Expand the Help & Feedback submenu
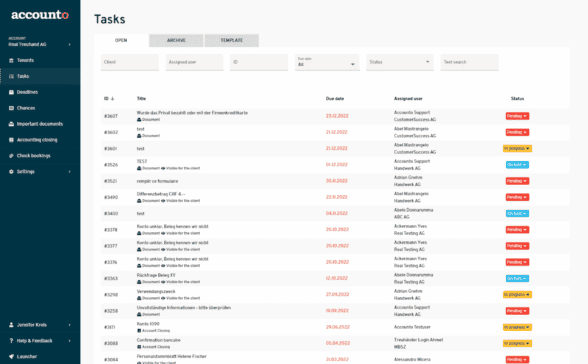588x364 pixels. [x=70, y=341]
